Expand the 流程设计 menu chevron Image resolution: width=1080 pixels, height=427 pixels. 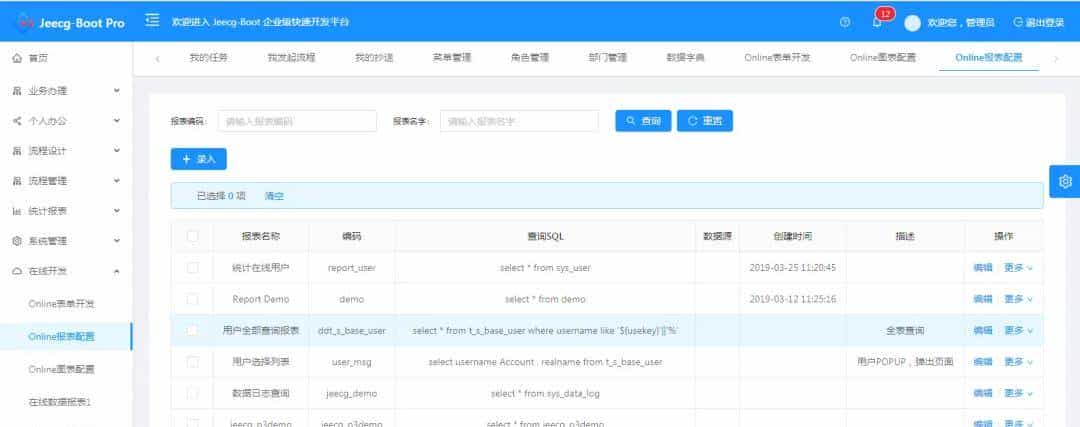point(116,151)
